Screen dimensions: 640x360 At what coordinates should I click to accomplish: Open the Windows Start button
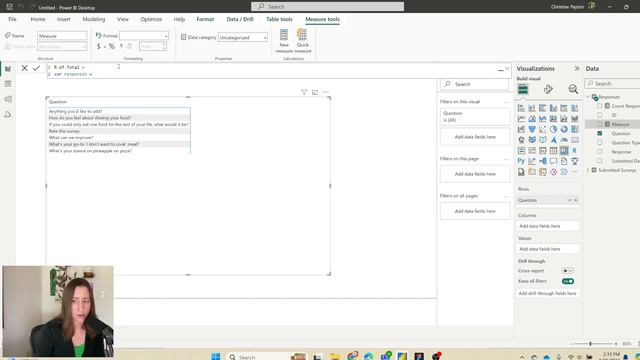(216, 356)
